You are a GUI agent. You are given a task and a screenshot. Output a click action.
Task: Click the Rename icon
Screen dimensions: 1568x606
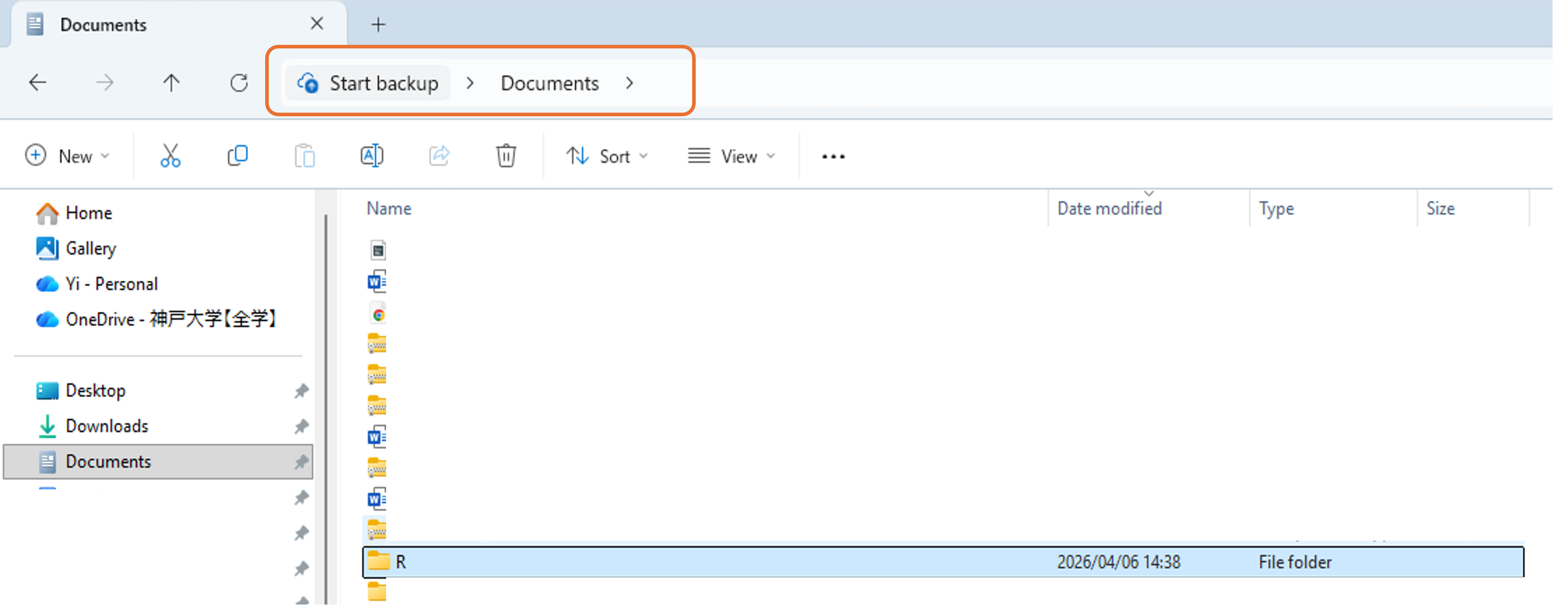pyautogui.click(x=372, y=156)
